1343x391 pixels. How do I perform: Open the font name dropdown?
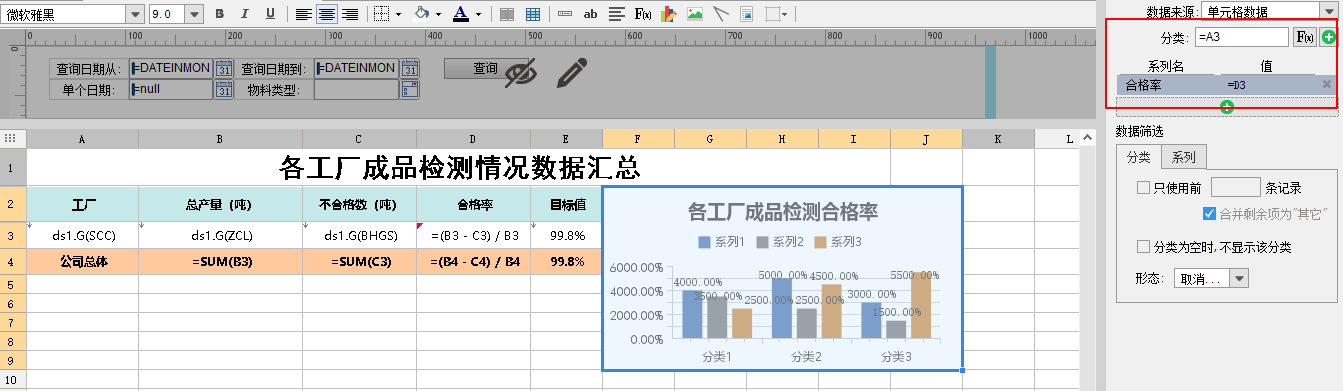(135, 14)
